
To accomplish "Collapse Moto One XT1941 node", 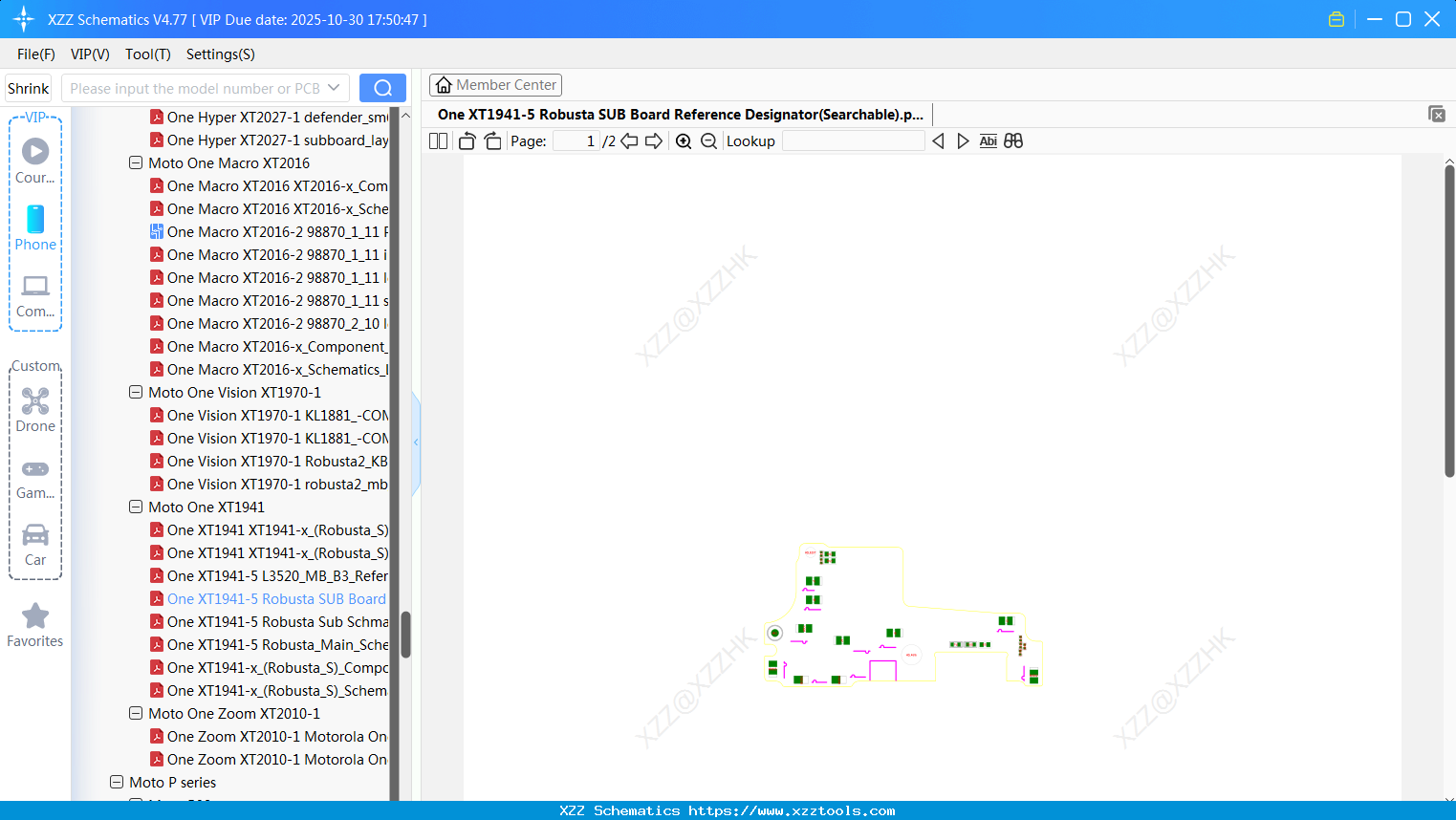I will click(136, 507).
